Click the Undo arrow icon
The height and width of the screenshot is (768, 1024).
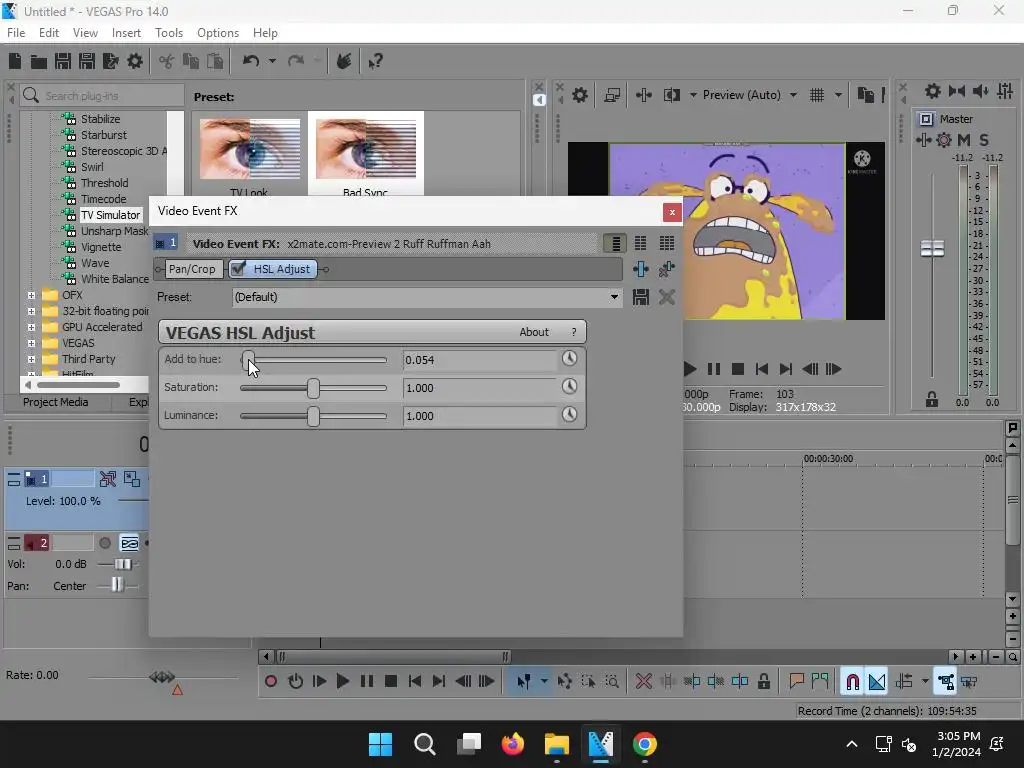click(x=251, y=61)
